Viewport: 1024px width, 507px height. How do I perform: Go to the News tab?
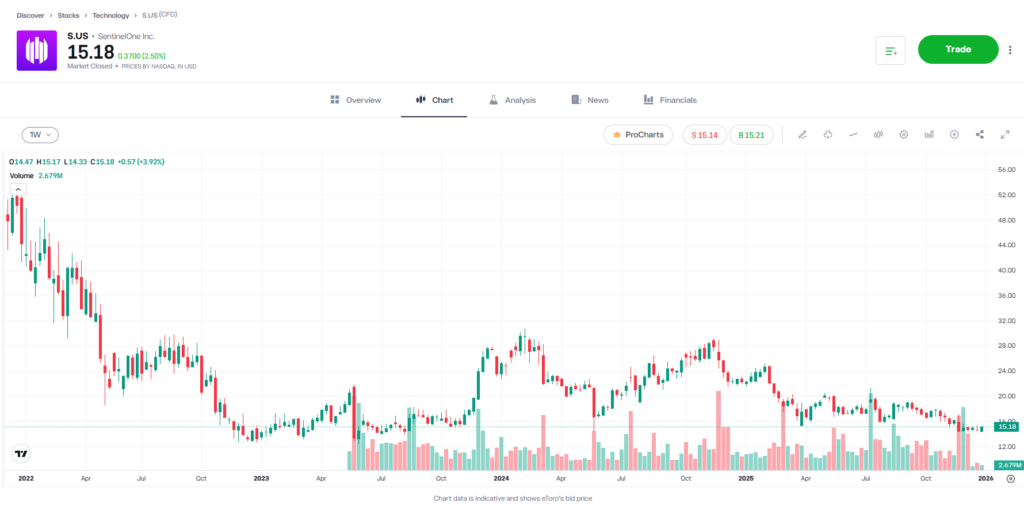(590, 100)
